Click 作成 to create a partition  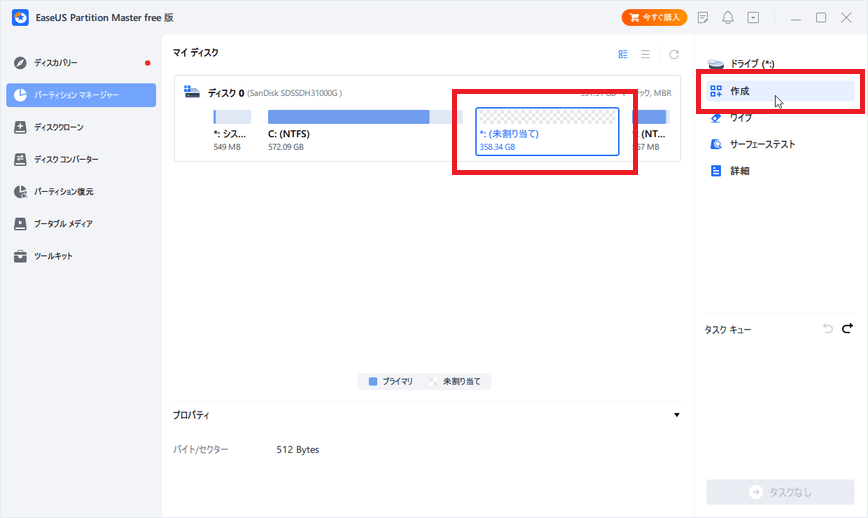tap(740, 91)
